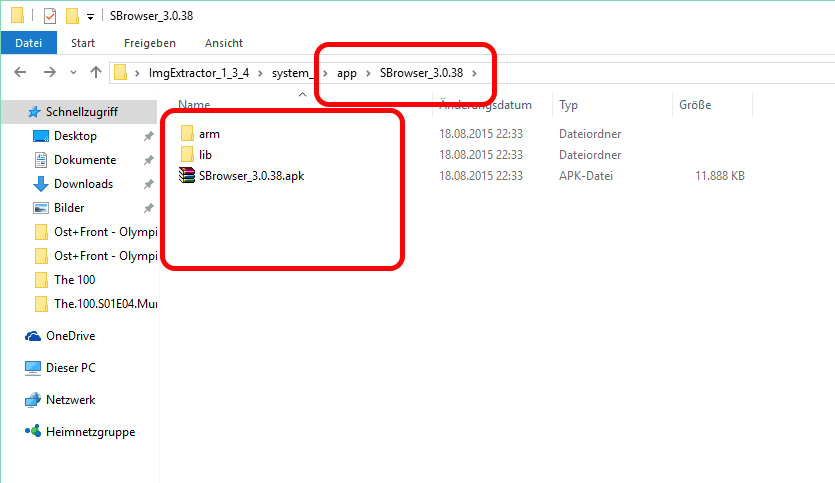This screenshot has width=835, height=483.
Task: Go up one folder level
Action: (96, 72)
